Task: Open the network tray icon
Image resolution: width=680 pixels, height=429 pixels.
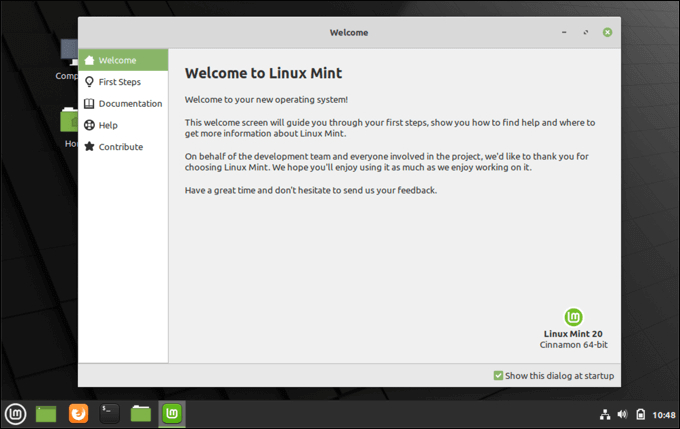Action: [605, 415]
